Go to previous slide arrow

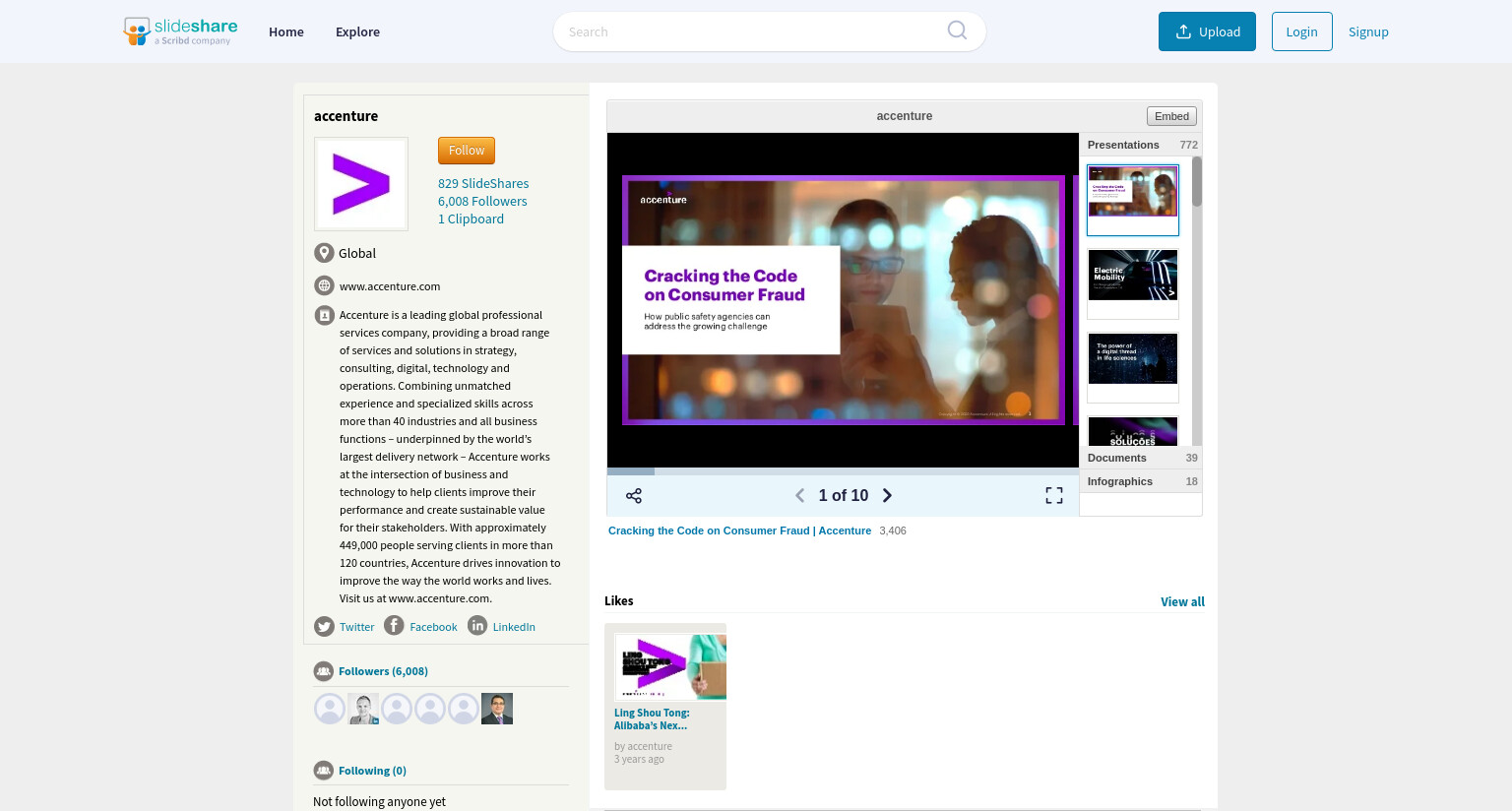[x=800, y=495]
